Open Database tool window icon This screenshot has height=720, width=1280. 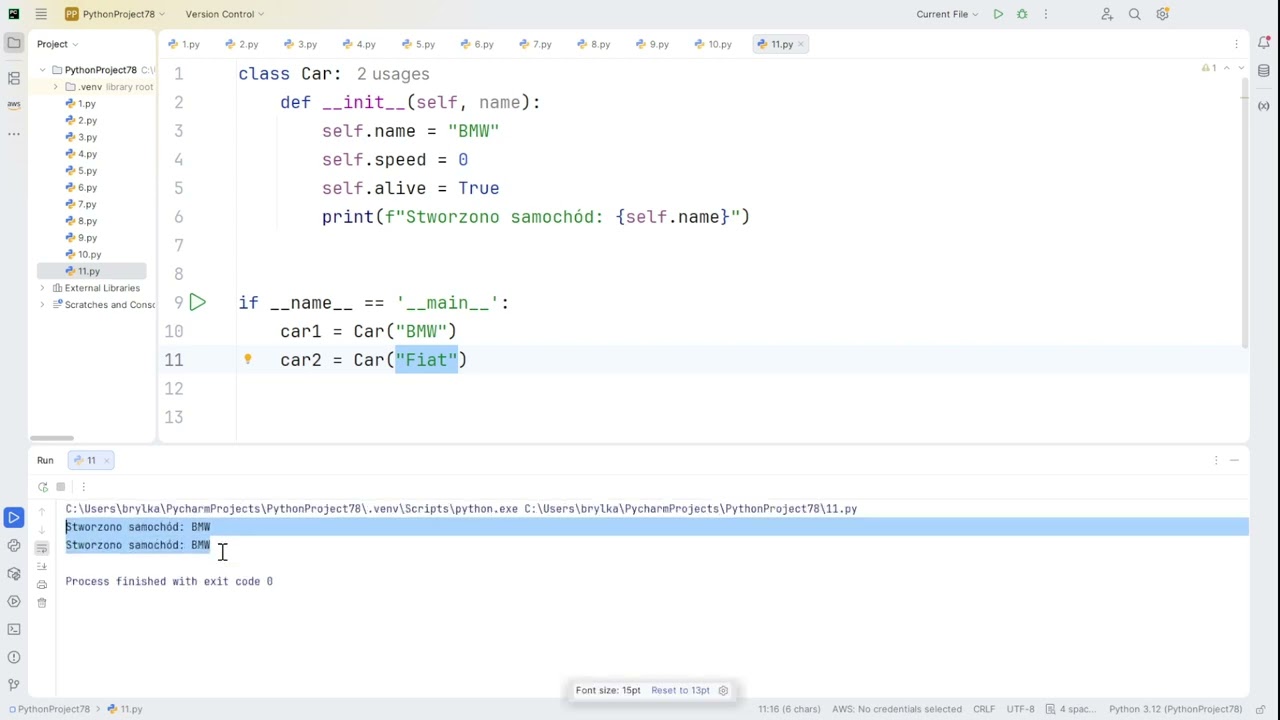coord(1264,71)
